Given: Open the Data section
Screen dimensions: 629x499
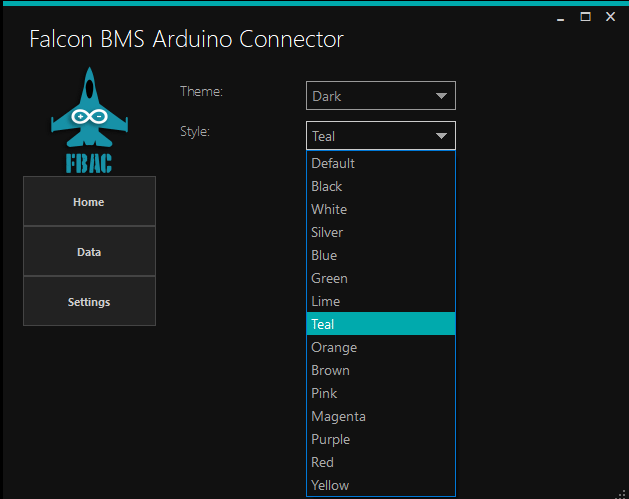Looking at the screenshot, I should click(x=89, y=252).
